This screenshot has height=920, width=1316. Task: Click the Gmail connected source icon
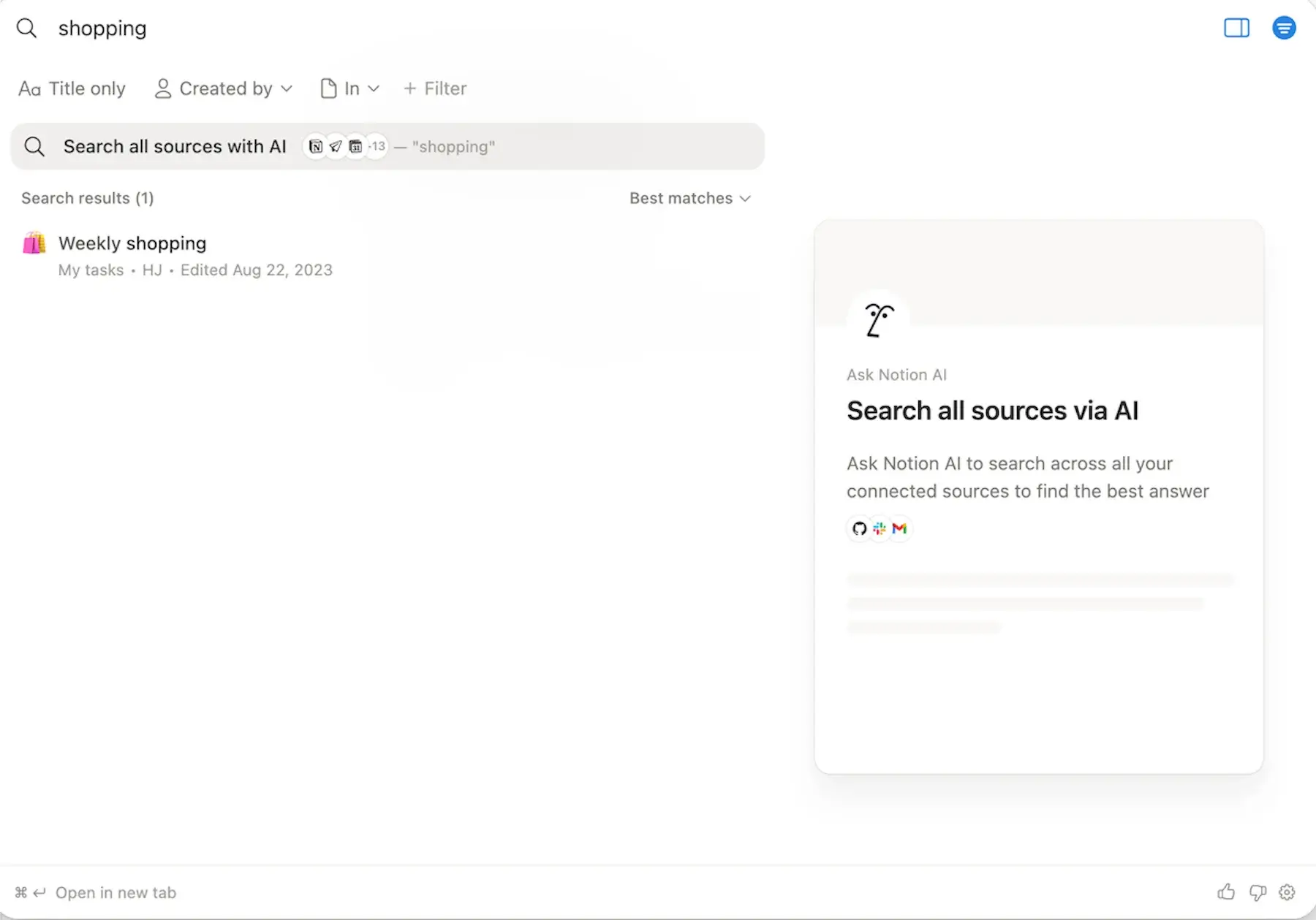(899, 528)
